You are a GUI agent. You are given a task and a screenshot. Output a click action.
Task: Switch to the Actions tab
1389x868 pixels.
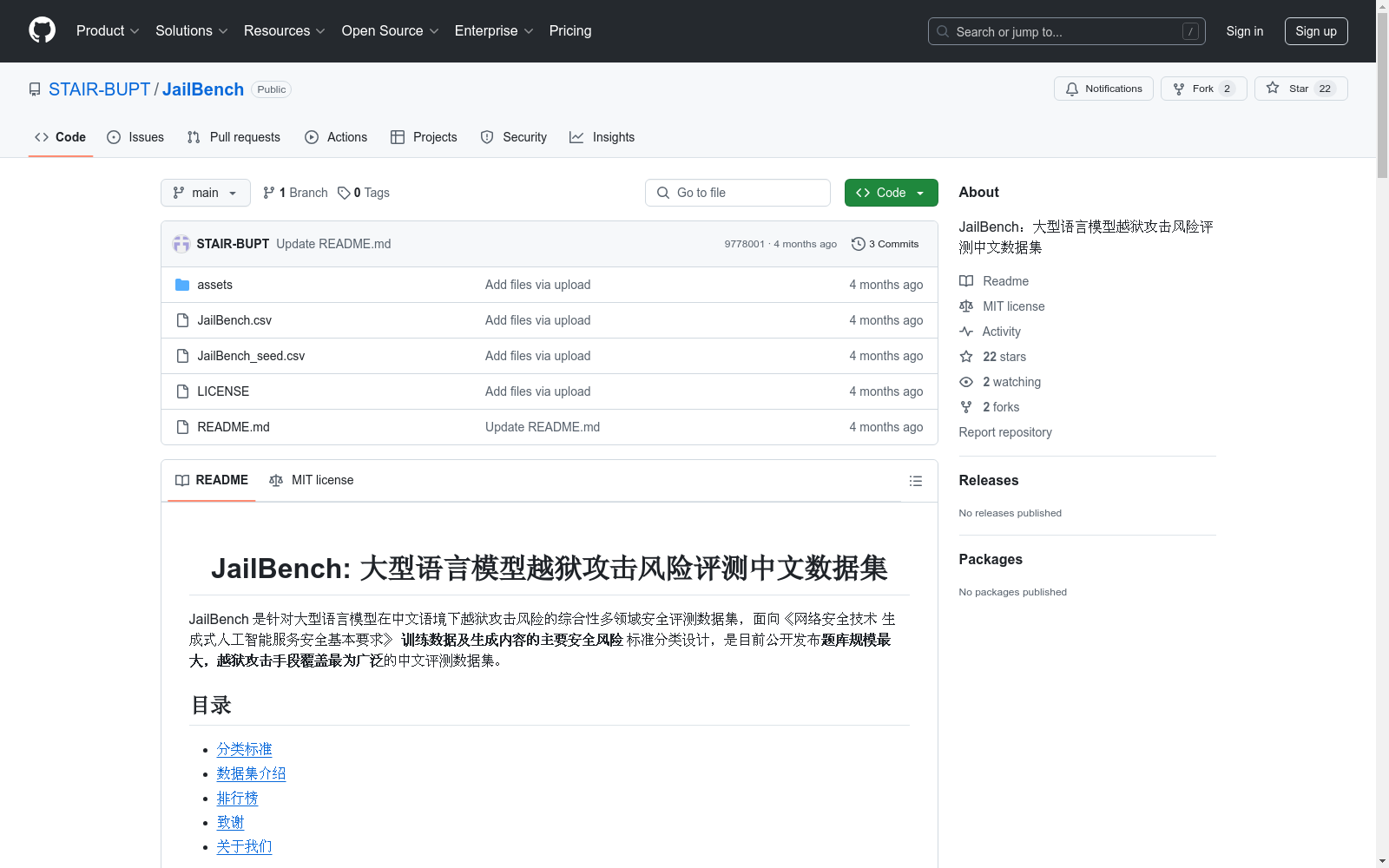pos(336,137)
